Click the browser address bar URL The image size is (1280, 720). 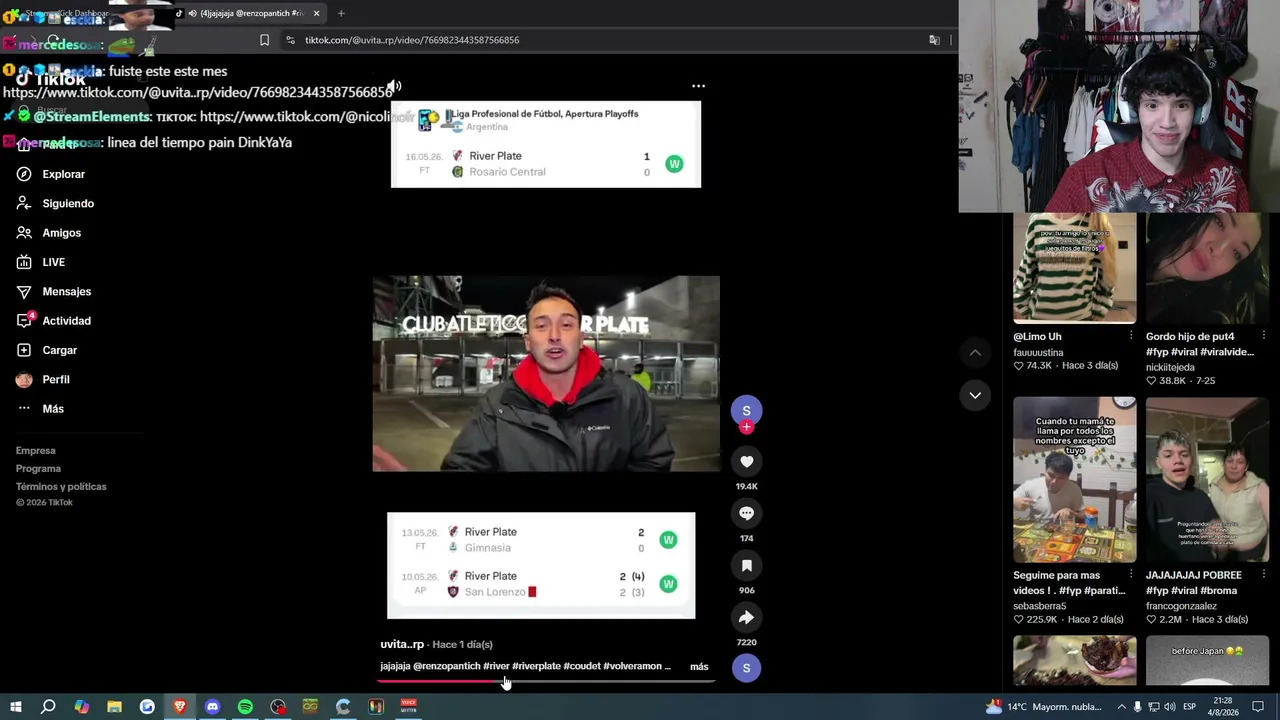coord(412,40)
